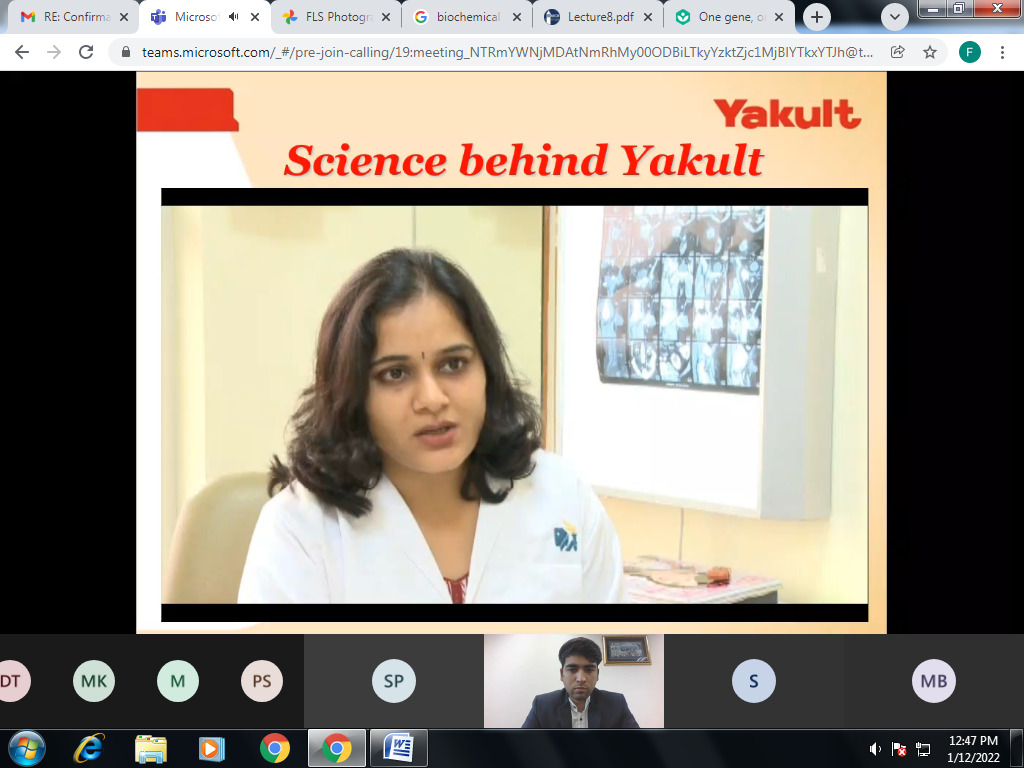Close the RE: Confirma Gmail tab
1024x768 pixels.
(x=124, y=17)
